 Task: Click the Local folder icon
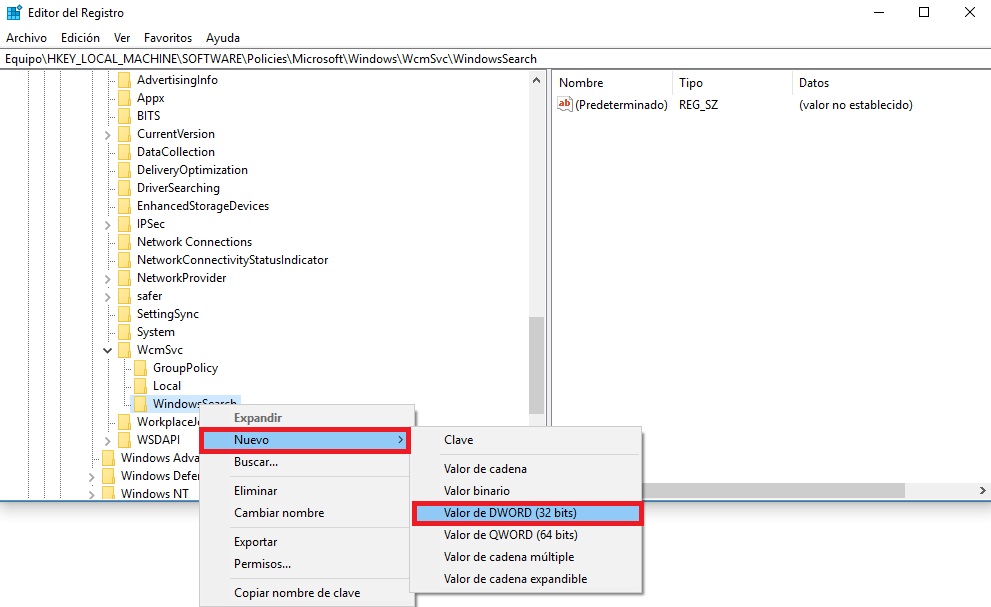click(140, 386)
